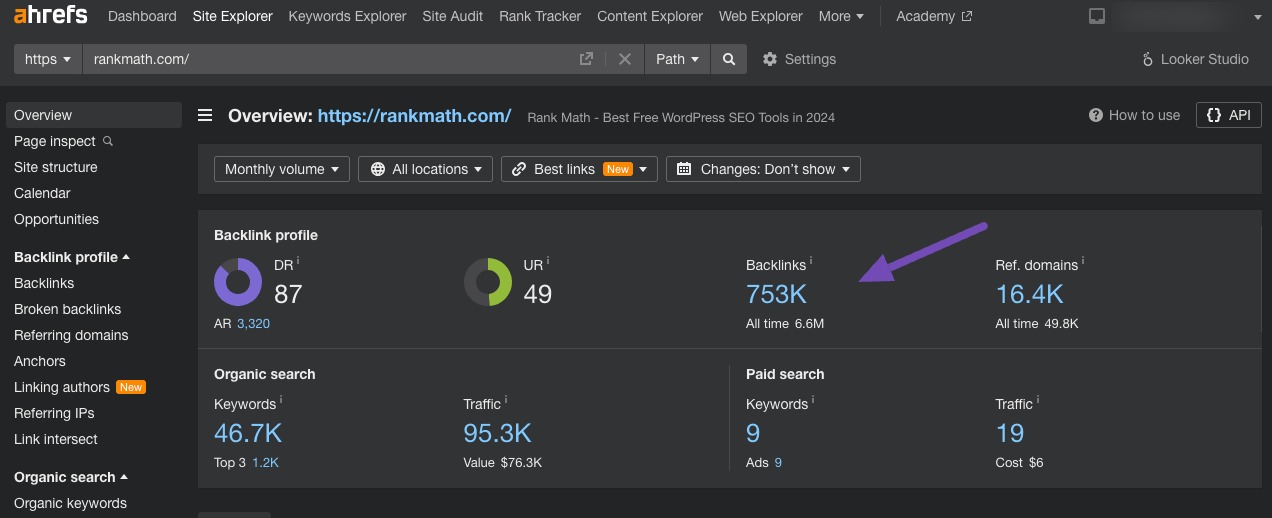The width and height of the screenshot is (1272, 518).
Task: Click the How to use help icon
Action: [x=1096, y=115]
